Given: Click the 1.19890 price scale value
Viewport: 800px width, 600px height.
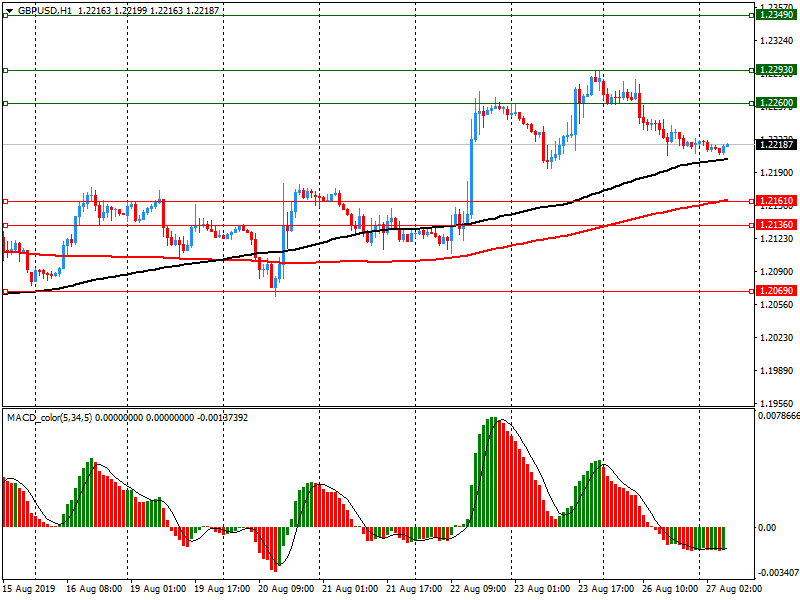Looking at the screenshot, I should pos(777,371).
